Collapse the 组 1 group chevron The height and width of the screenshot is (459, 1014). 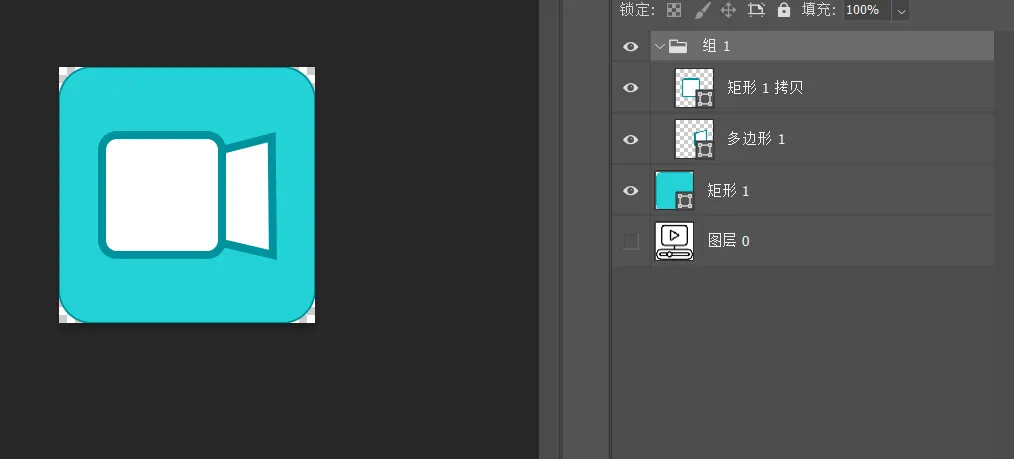click(x=659, y=46)
